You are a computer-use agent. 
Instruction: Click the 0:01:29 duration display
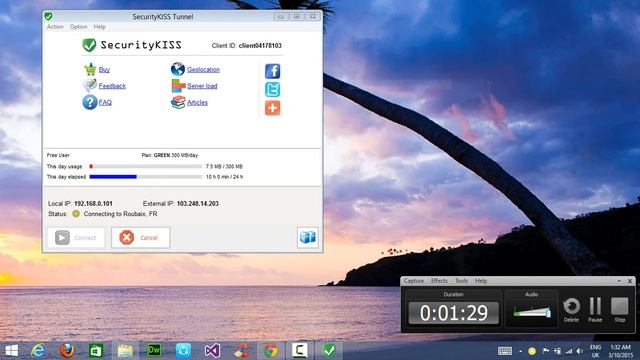pos(453,313)
